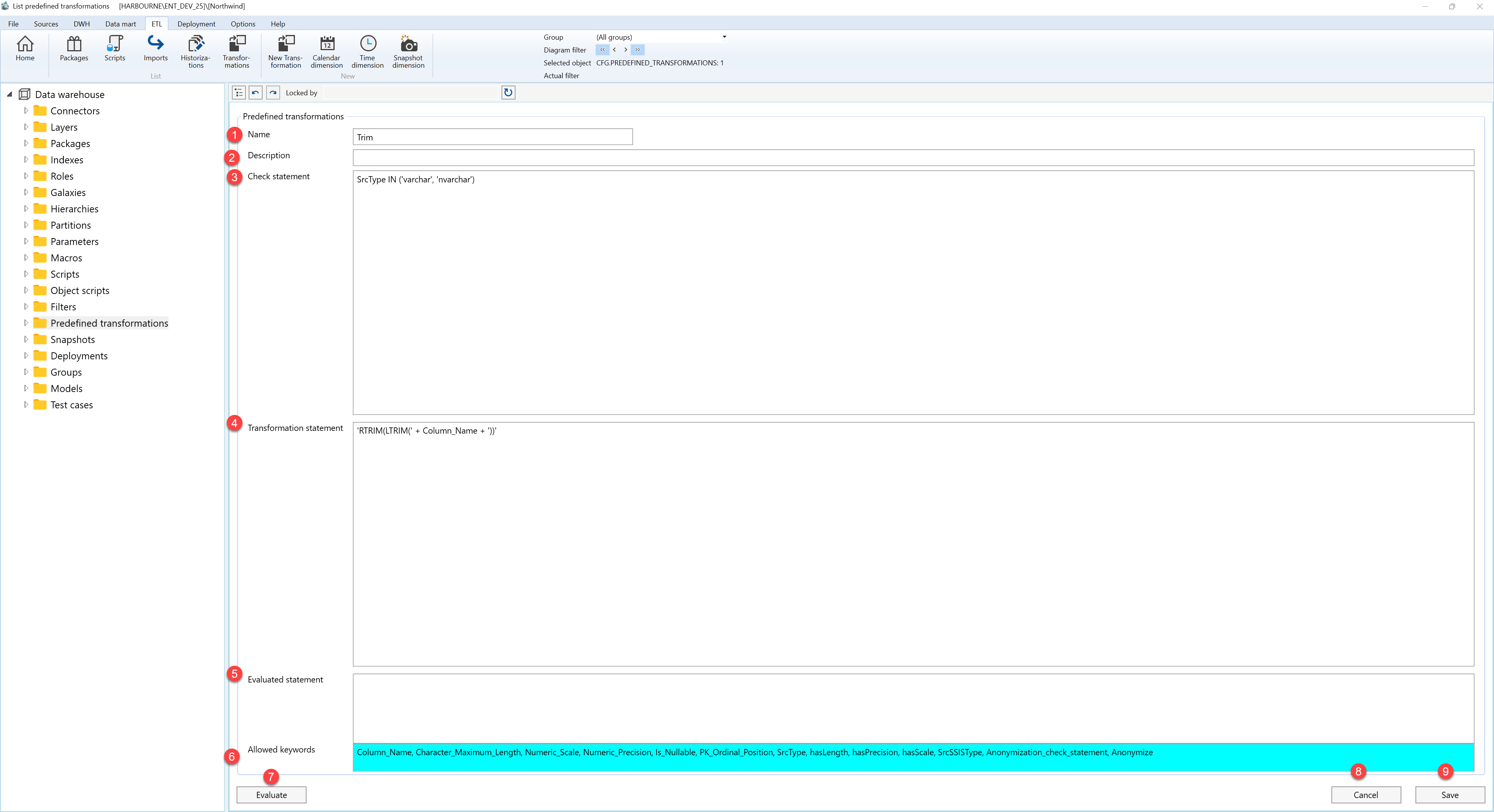This screenshot has height=812, width=1494.
Task: Create a Time dimension
Action: [x=368, y=52]
